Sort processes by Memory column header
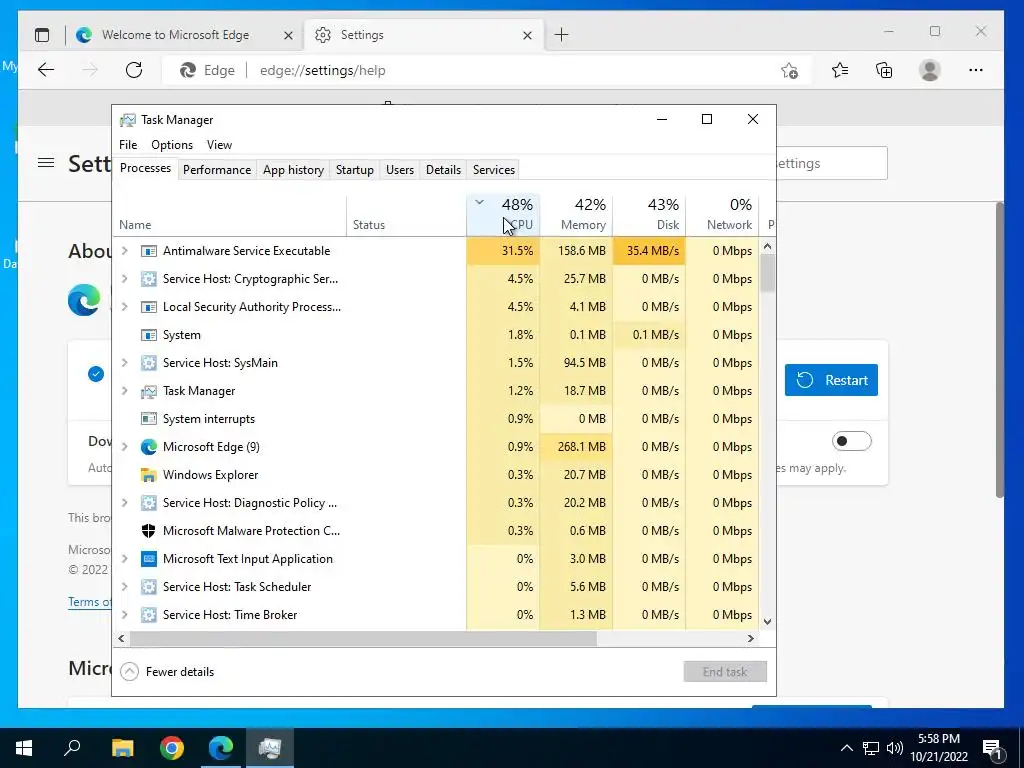 click(577, 215)
